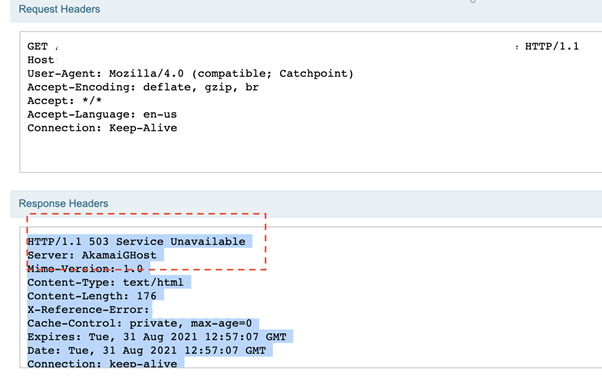Viewport: 602px width, 379px height.
Task: Click the HTTP/1.1 text ending the GET line
Action: coord(552,47)
